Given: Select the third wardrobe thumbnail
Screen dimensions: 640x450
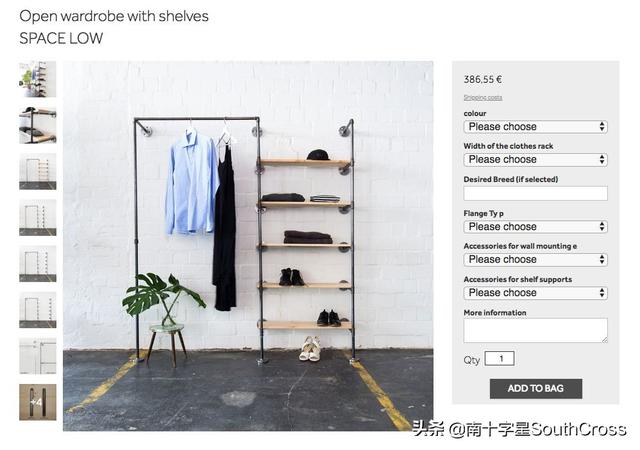Looking at the screenshot, I should coord(38,172).
